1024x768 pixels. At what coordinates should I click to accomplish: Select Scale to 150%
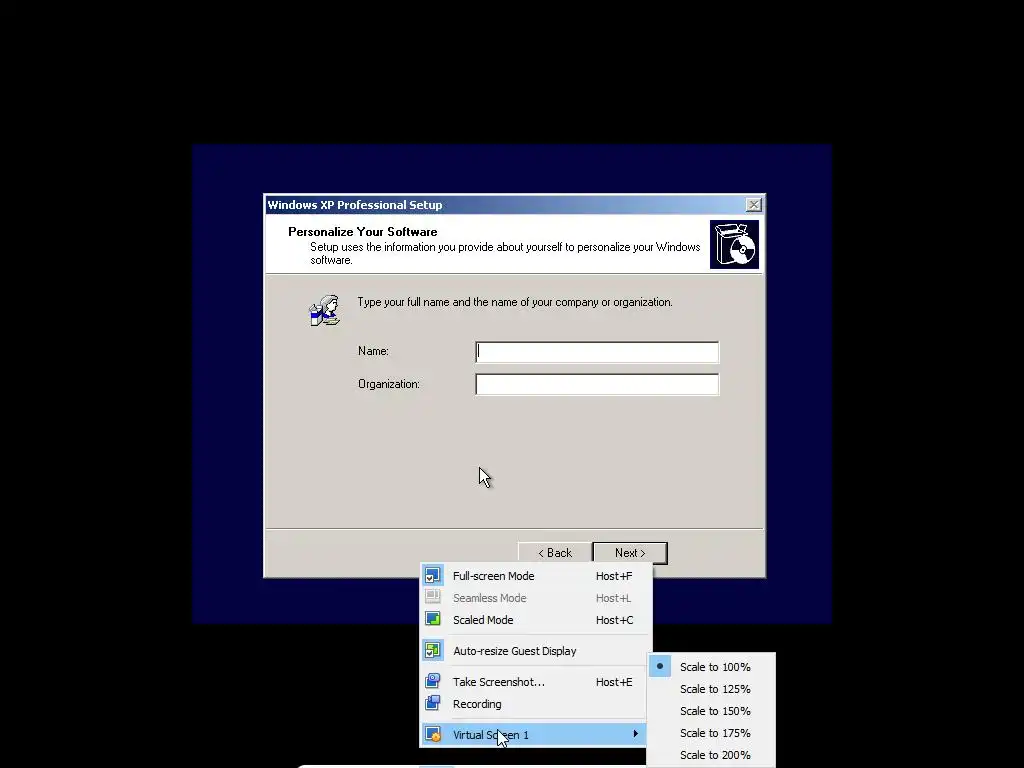712,711
